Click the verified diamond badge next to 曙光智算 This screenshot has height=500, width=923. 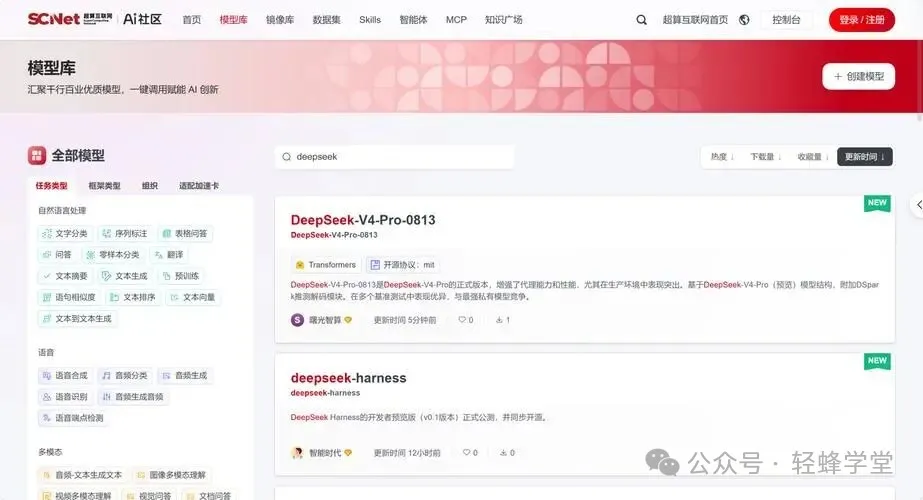[348, 320]
